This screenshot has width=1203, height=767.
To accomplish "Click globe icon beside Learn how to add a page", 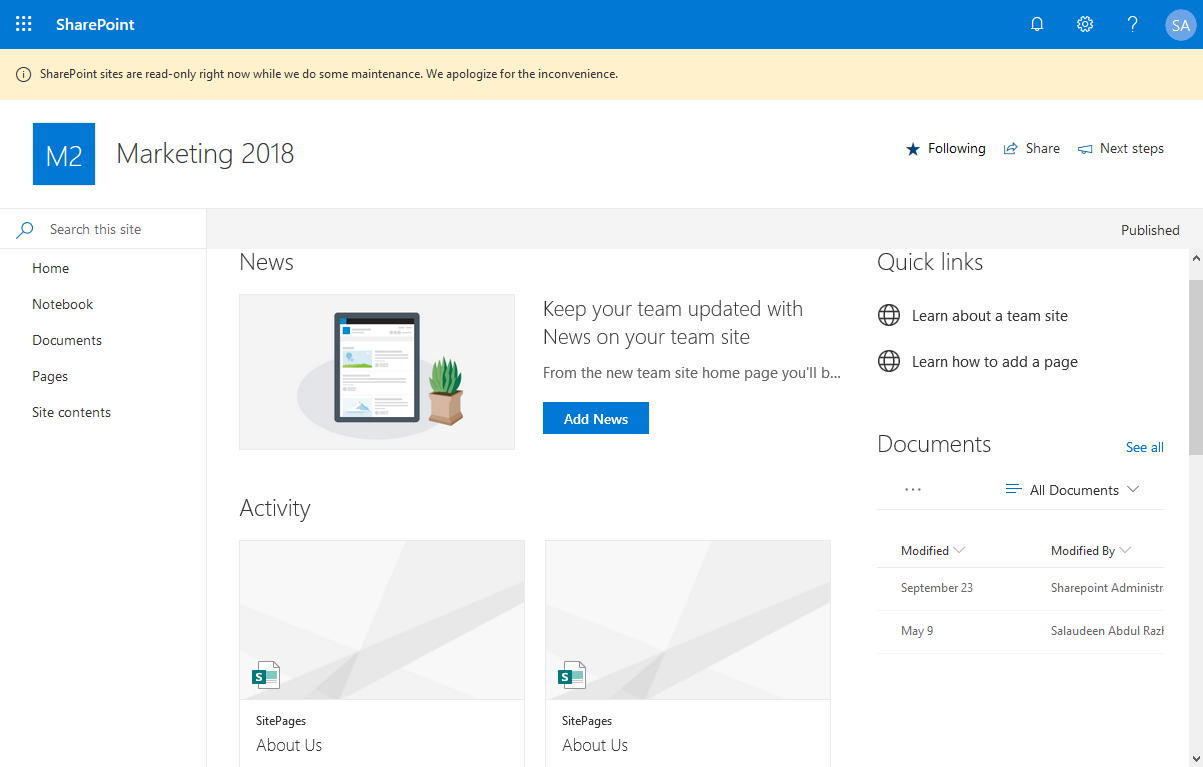I will pyautogui.click(x=889, y=362).
